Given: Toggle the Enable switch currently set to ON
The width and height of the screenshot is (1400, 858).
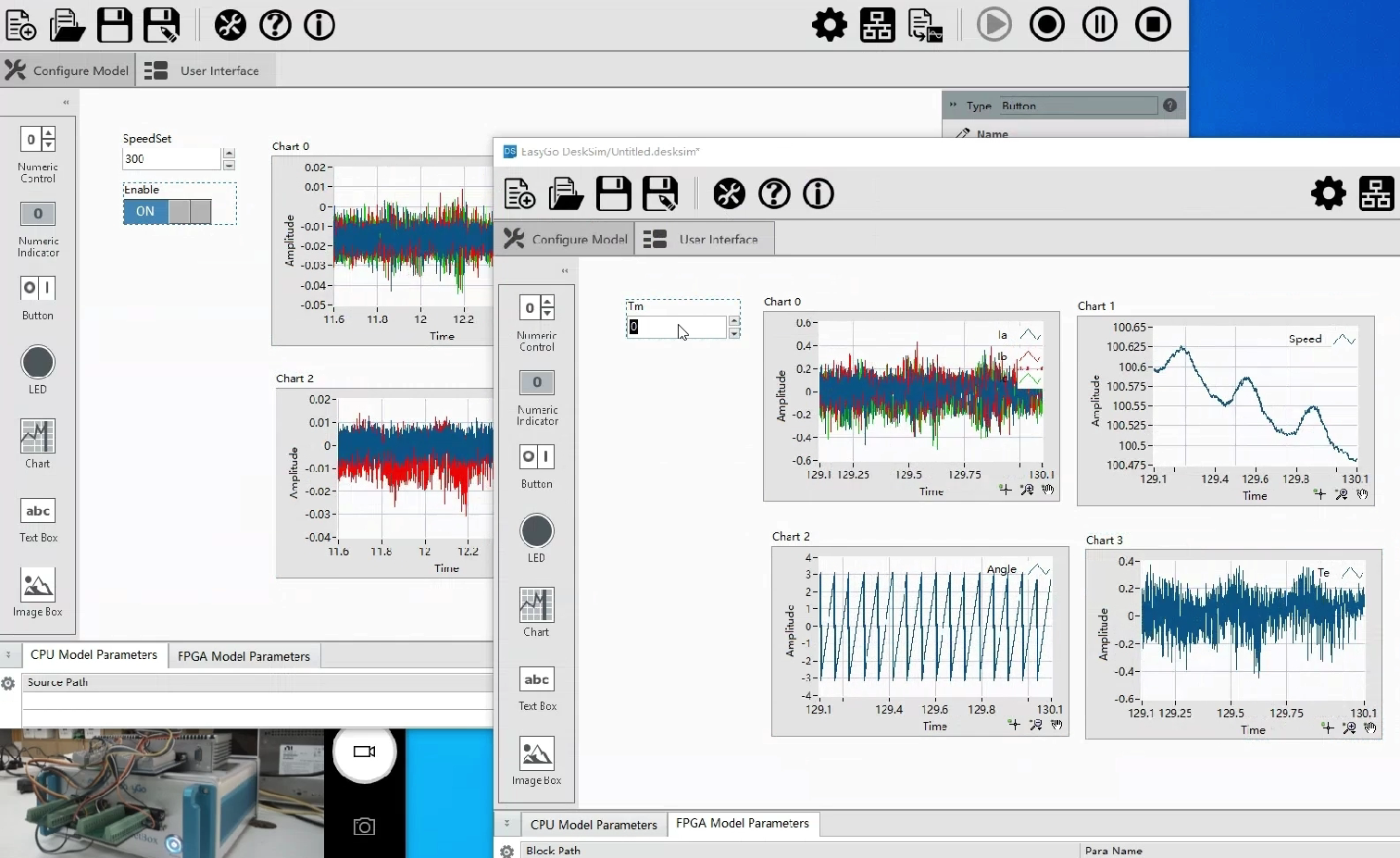Looking at the screenshot, I should pyautogui.click(x=168, y=212).
